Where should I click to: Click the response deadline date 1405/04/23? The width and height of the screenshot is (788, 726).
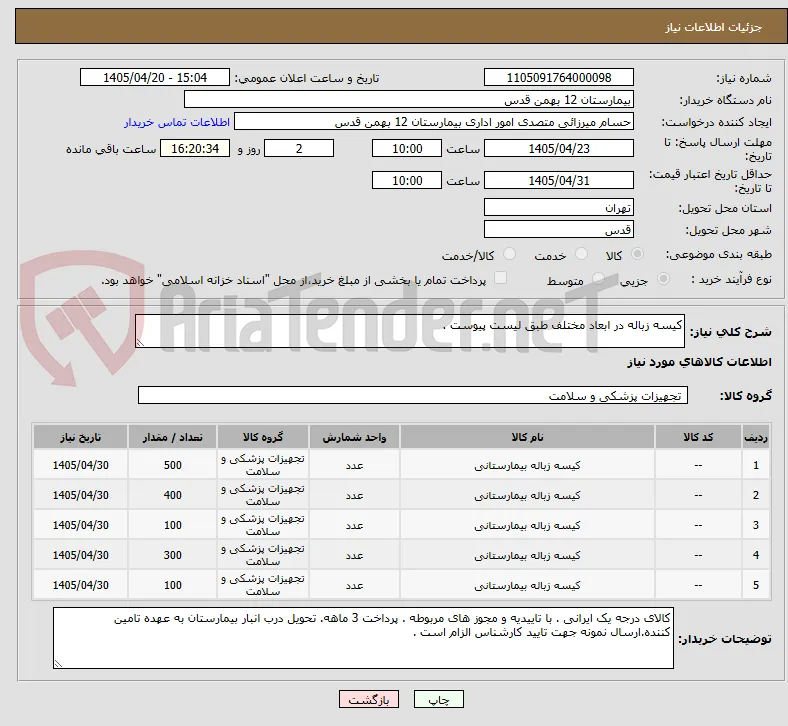coord(558,148)
